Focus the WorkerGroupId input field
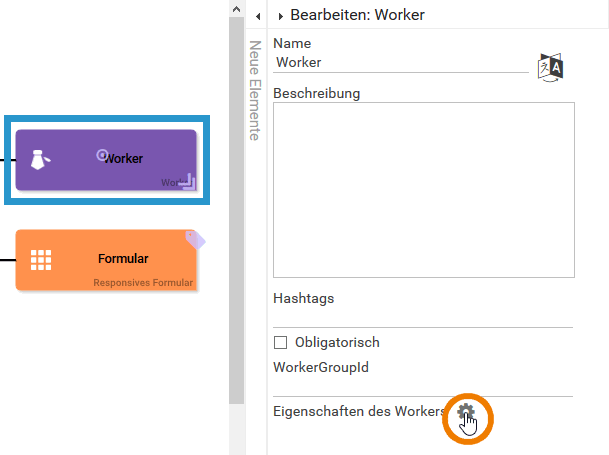Screen dimensions: 609x455 [423, 387]
